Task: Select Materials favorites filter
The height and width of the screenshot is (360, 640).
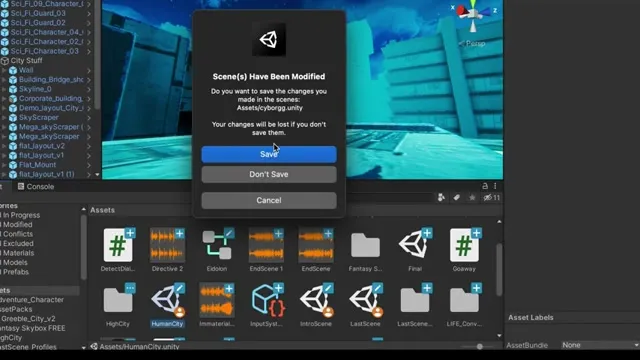Action: (18, 253)
